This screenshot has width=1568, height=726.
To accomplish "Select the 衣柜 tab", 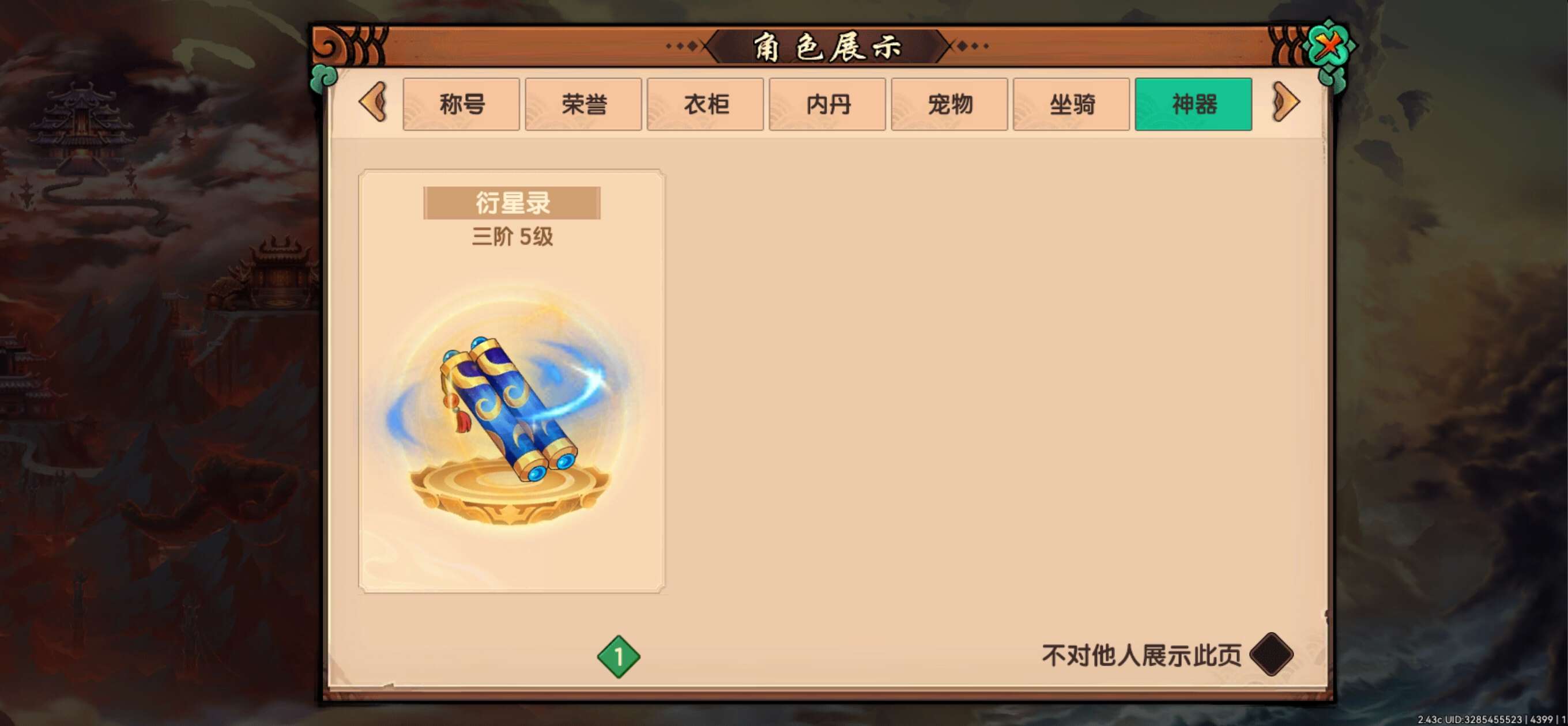I will (706, 104).
